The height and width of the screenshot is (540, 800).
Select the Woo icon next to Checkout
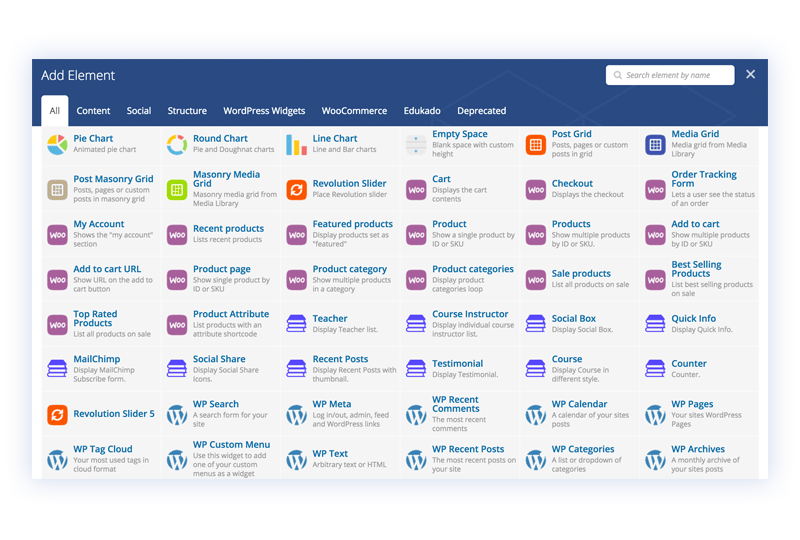tap(536, 190)
